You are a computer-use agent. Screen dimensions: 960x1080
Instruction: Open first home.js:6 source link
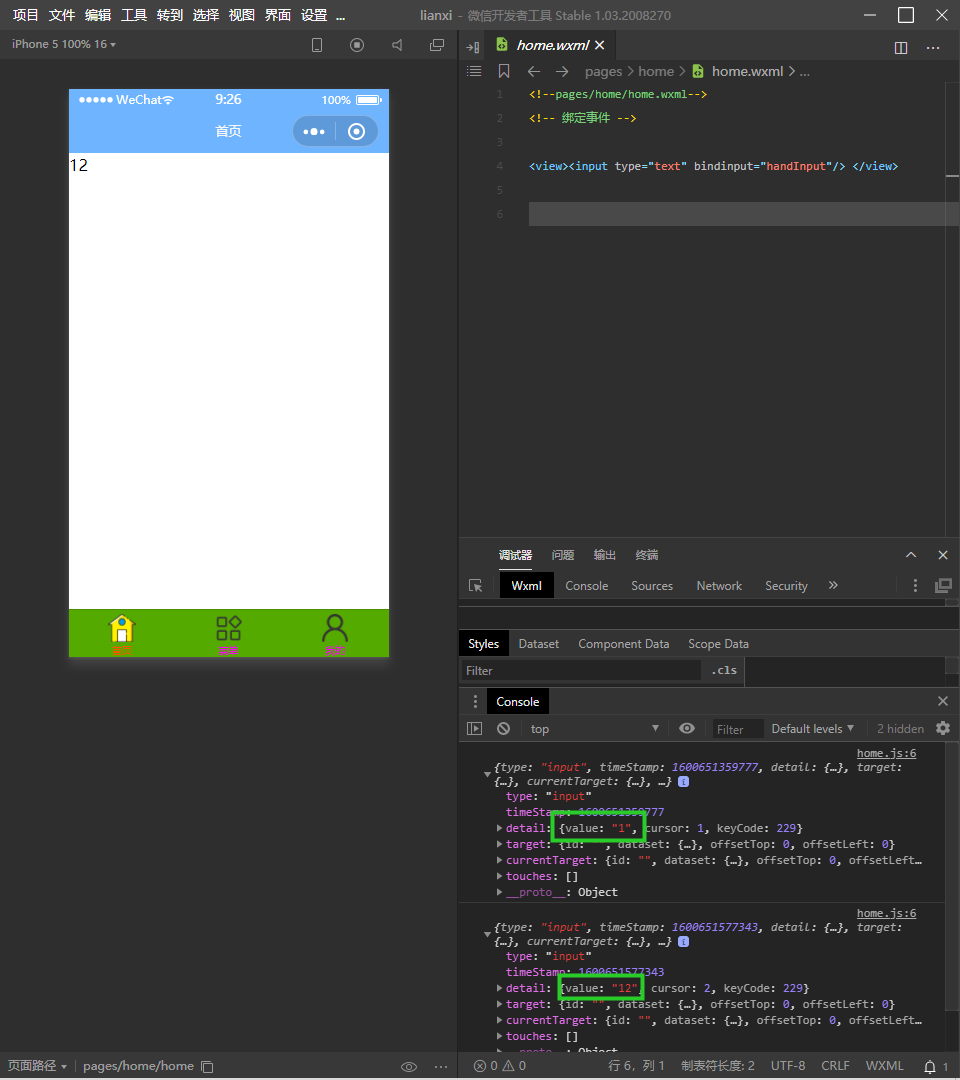click(886, 754)
